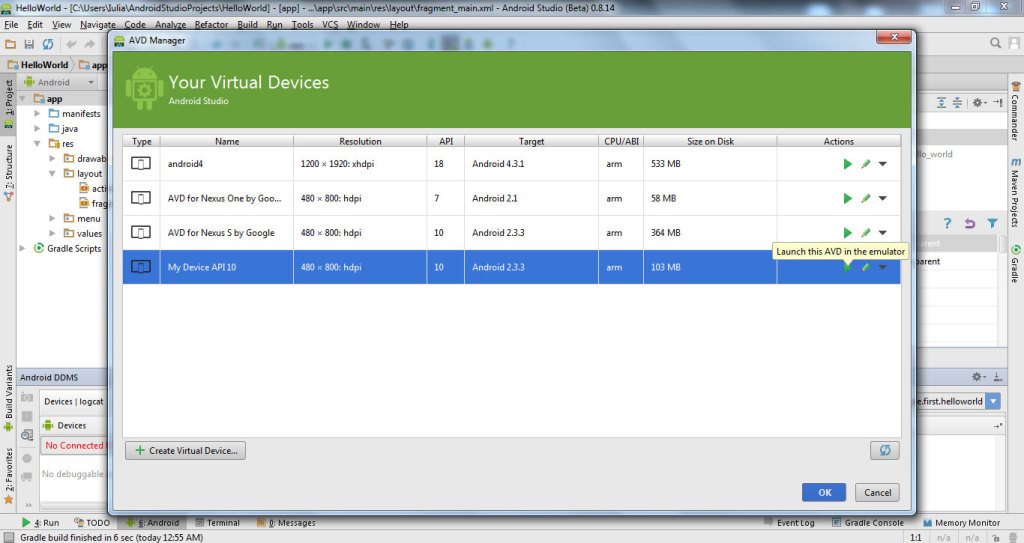Edit AVD for Nexus One pencil icon

(865, 198)
